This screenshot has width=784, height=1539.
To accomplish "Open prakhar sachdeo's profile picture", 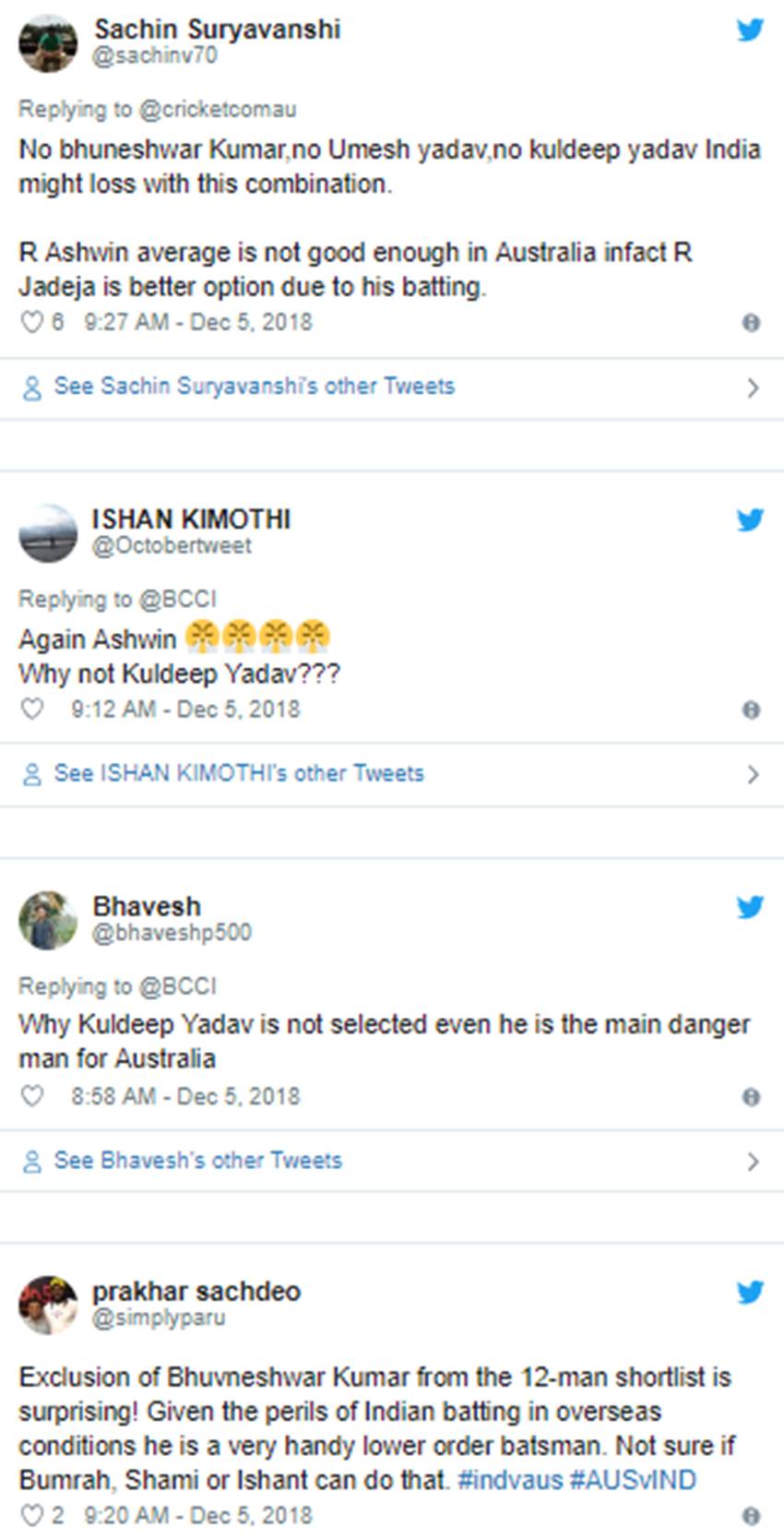I will [x=48, y=1304].
